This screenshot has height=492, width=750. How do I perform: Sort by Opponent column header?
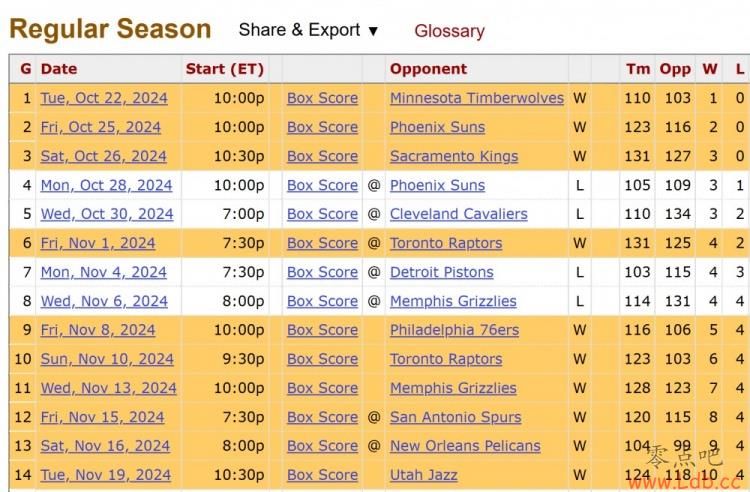(428, 69)
